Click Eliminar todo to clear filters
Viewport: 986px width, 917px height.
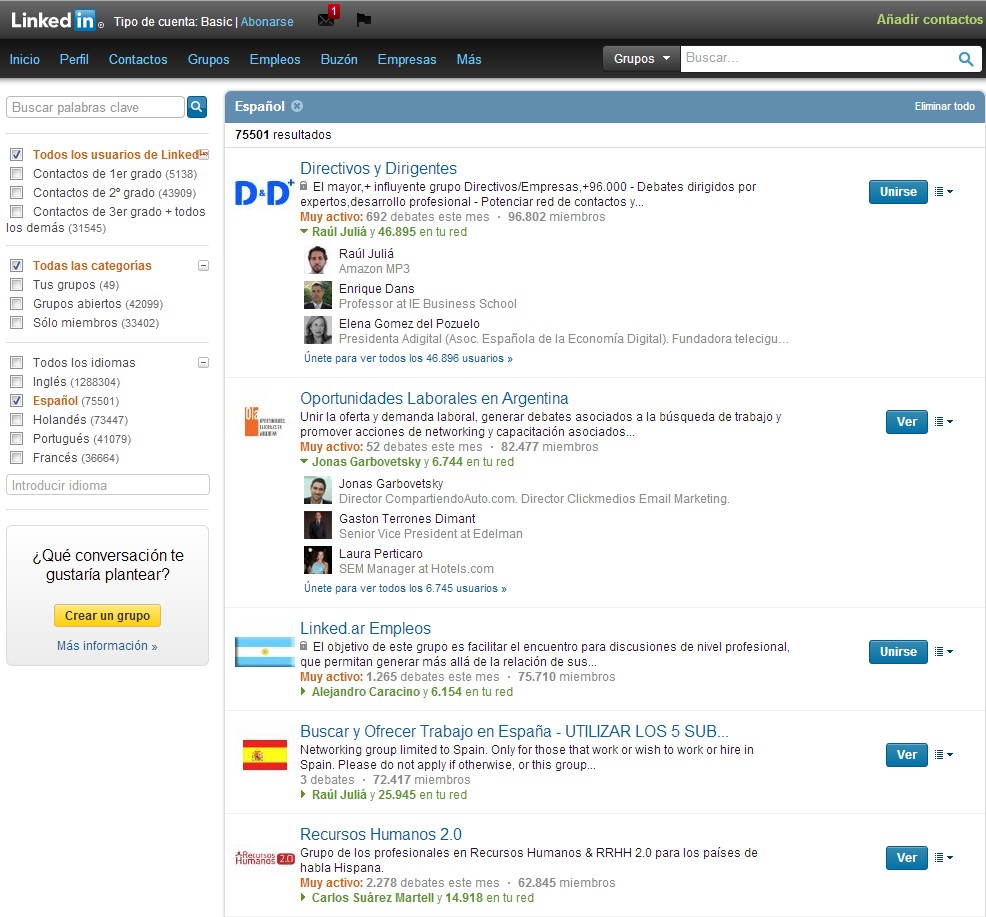point(944,106)
